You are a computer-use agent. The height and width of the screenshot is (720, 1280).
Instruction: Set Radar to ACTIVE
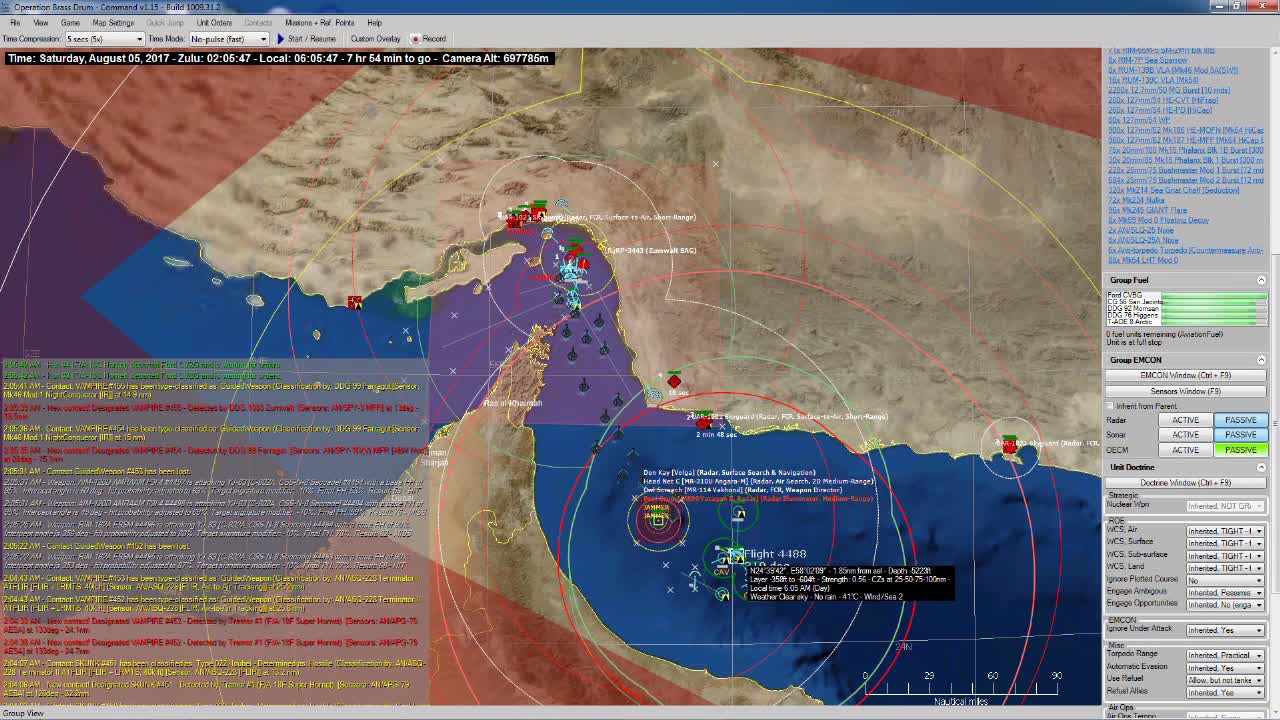1185,420
